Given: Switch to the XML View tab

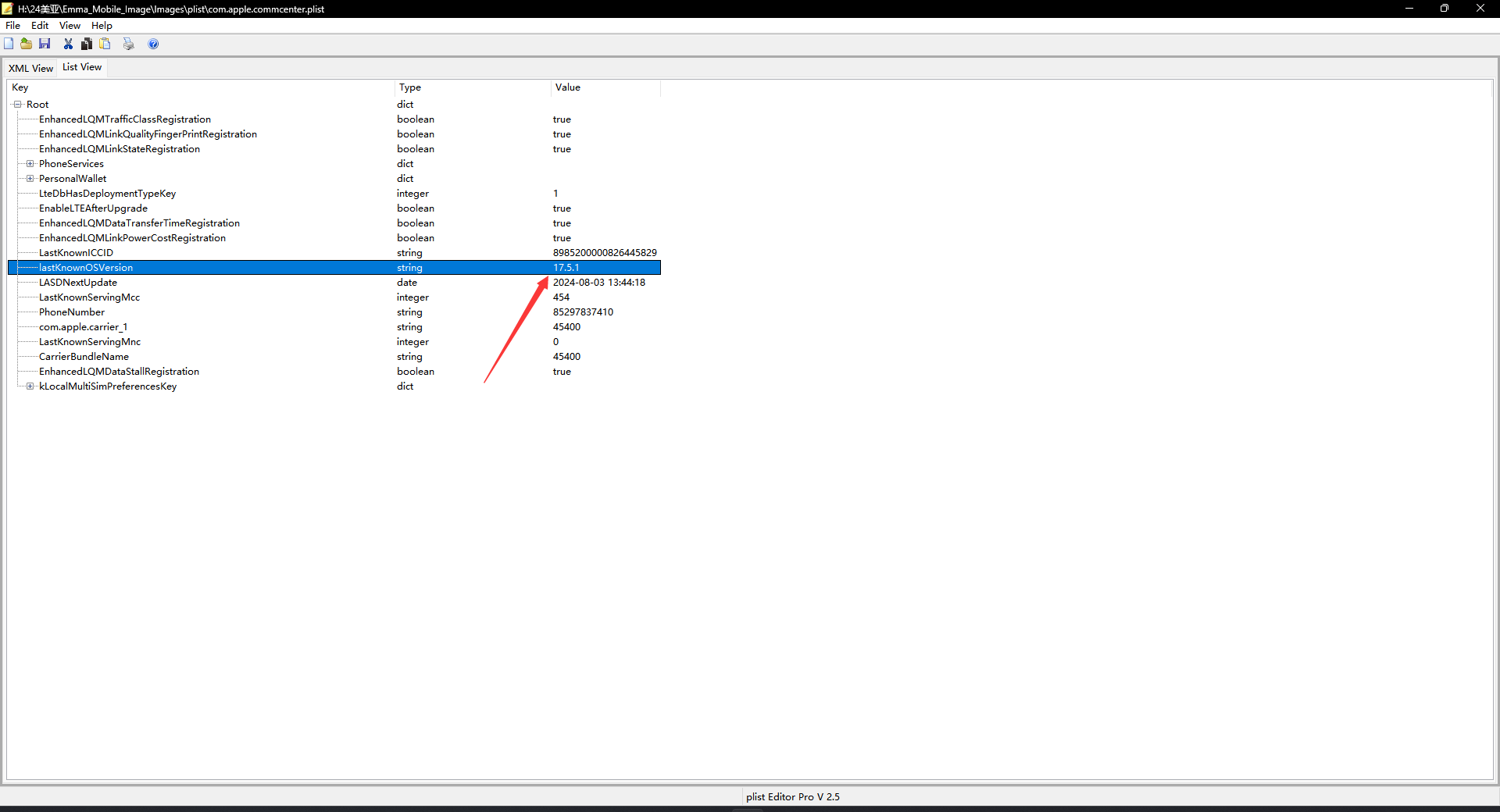Looking at the screenshot, I should pyautogui.click(x=30, y=69).
